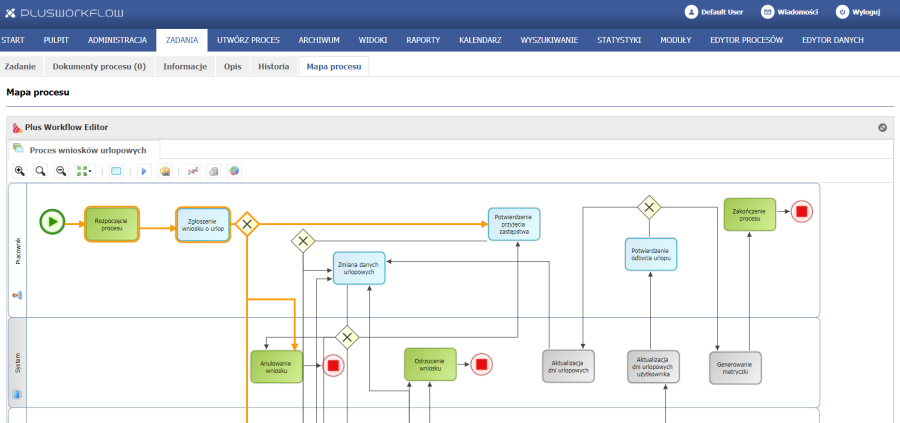900x423 pixels.
Task: Open the PULPIT menu item
Action: pyautogui.click(x=56, y=40)
